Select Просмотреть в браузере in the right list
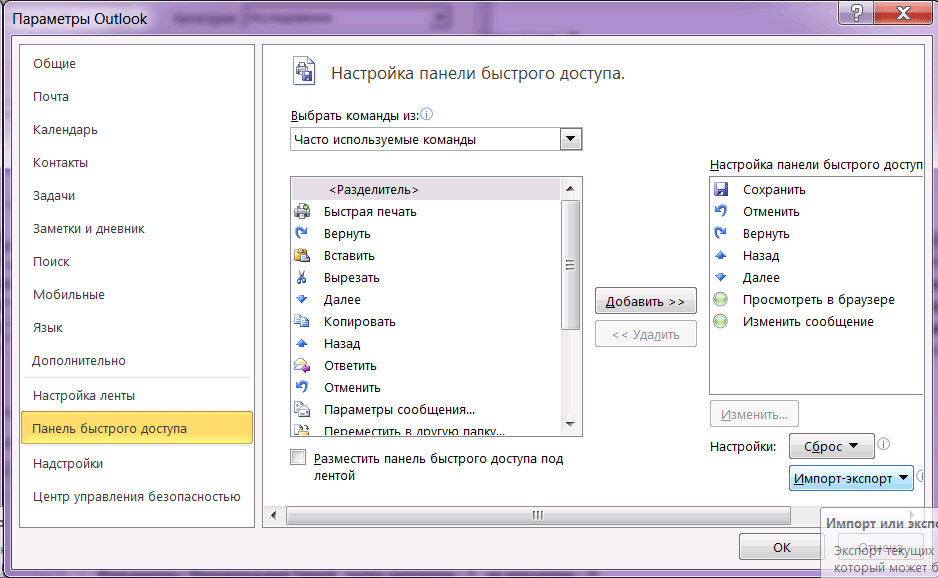The image size is (938, 578). click(817, 299)
